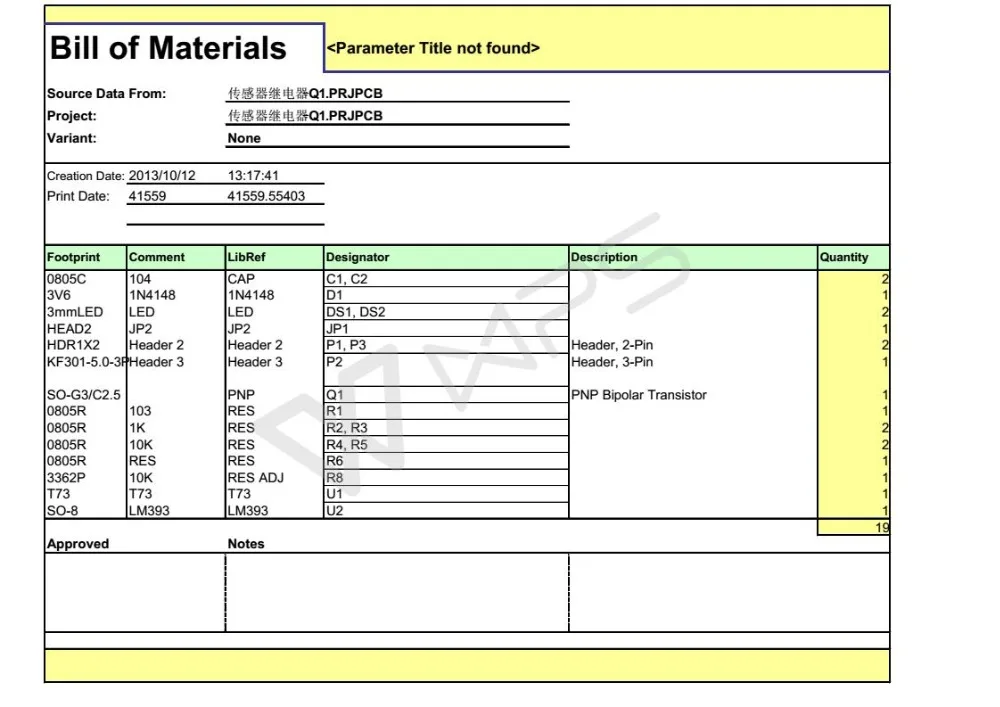Click the 'R2, R3' designator cell

point(446,428)
